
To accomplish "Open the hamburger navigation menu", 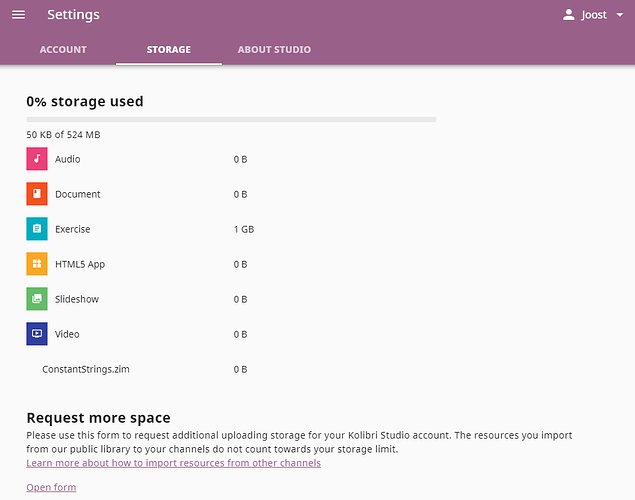I will tap(18, 15).
